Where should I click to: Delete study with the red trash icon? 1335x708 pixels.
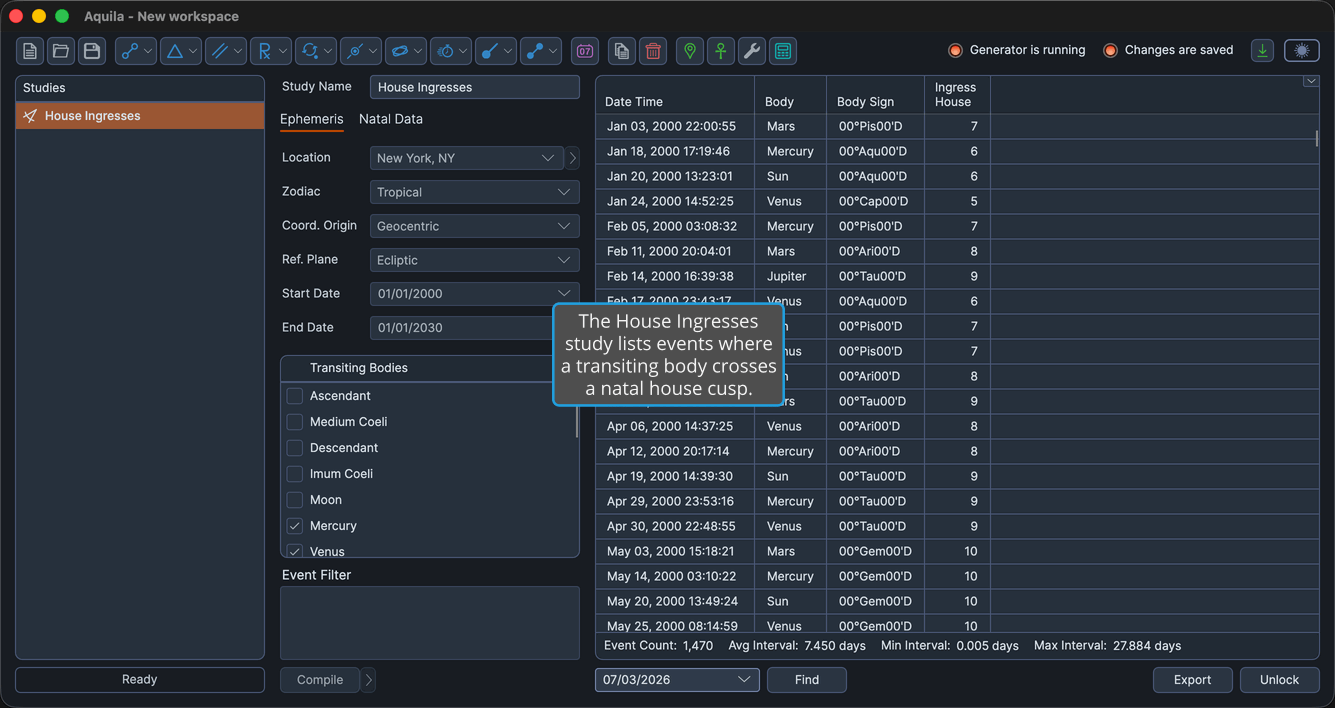point(653,51)
